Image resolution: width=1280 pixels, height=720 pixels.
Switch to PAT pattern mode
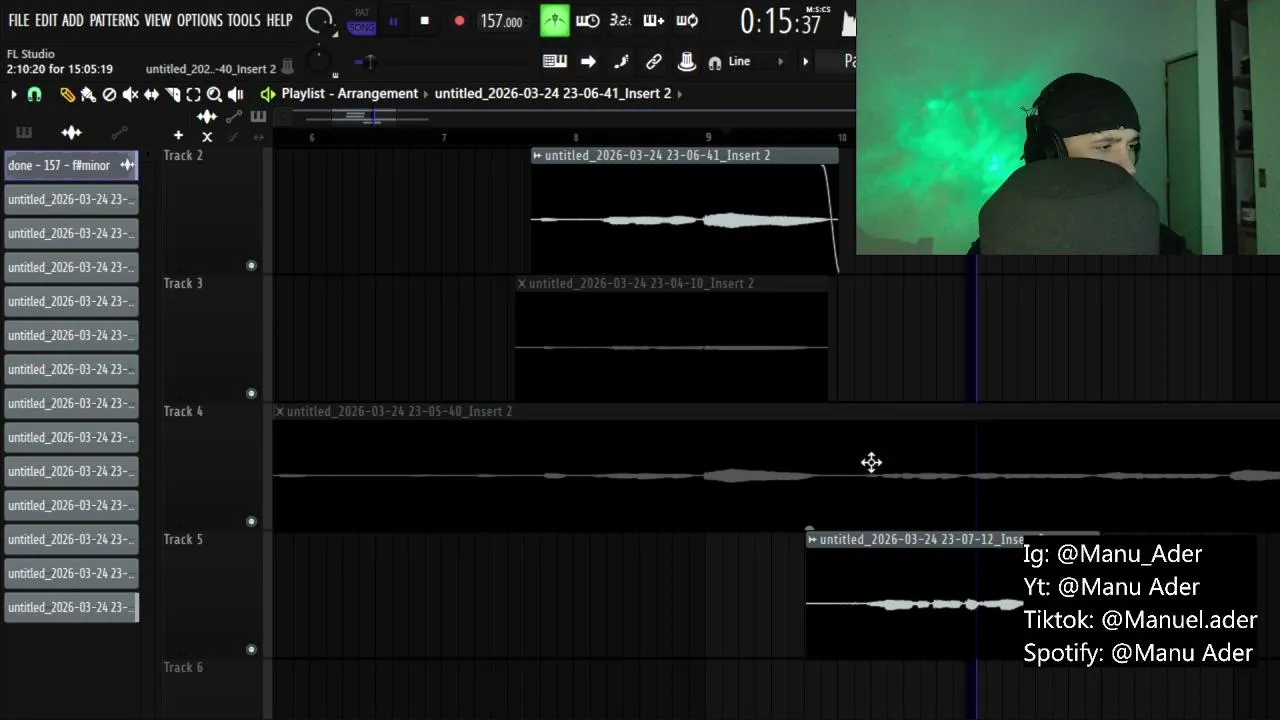pyautogui.click(x=362, y=13)
